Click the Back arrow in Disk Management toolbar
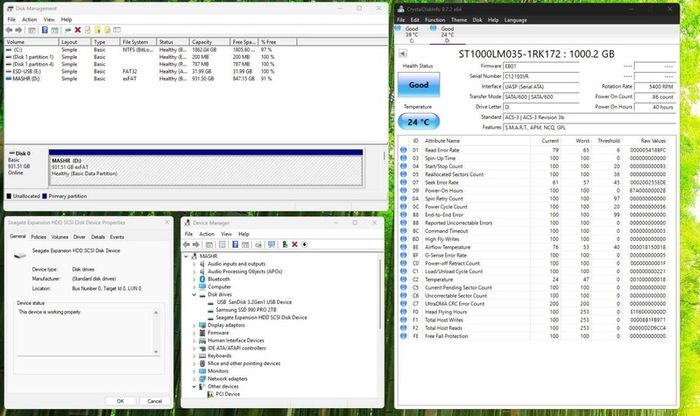The width and height of the screenshot is (700, 416). tap(9, 30)
